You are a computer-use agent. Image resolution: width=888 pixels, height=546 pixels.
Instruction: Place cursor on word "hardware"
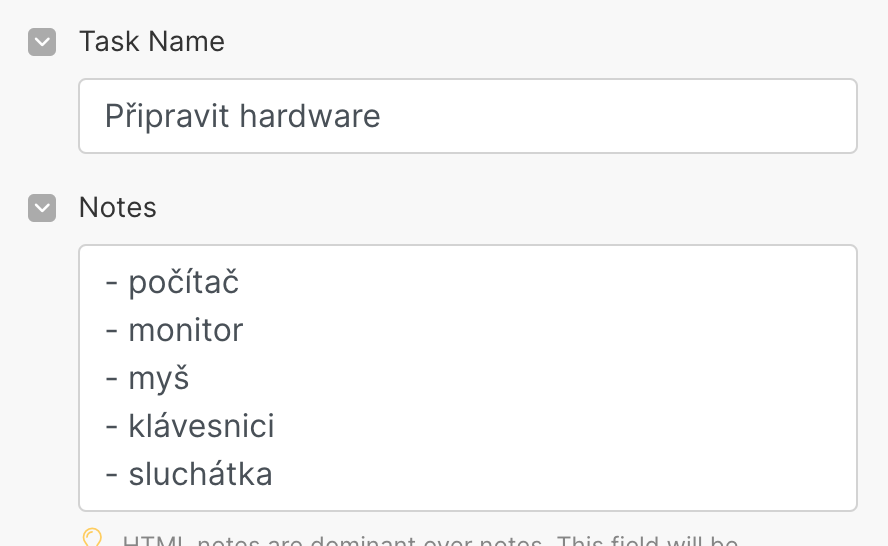point(311,117)
